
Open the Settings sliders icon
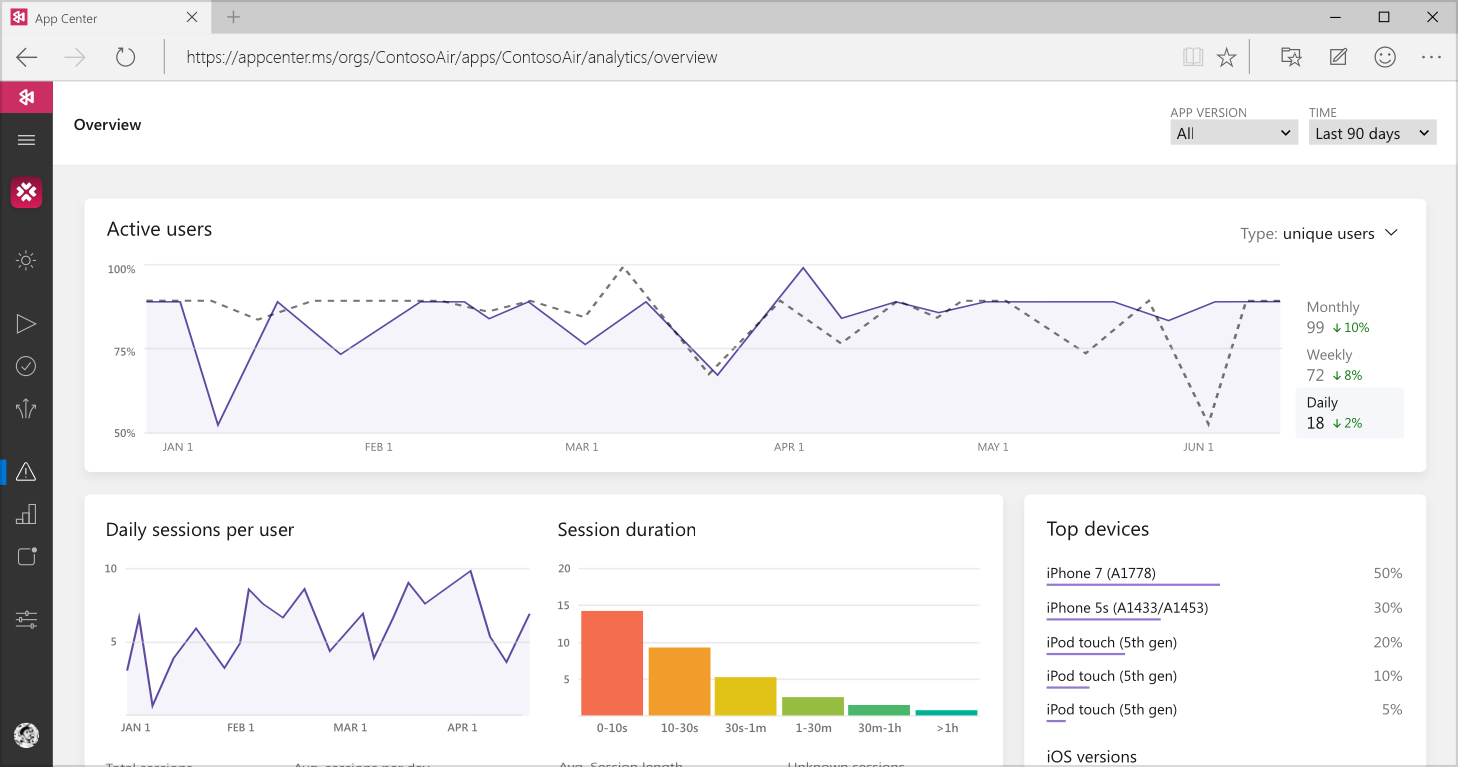26,620
